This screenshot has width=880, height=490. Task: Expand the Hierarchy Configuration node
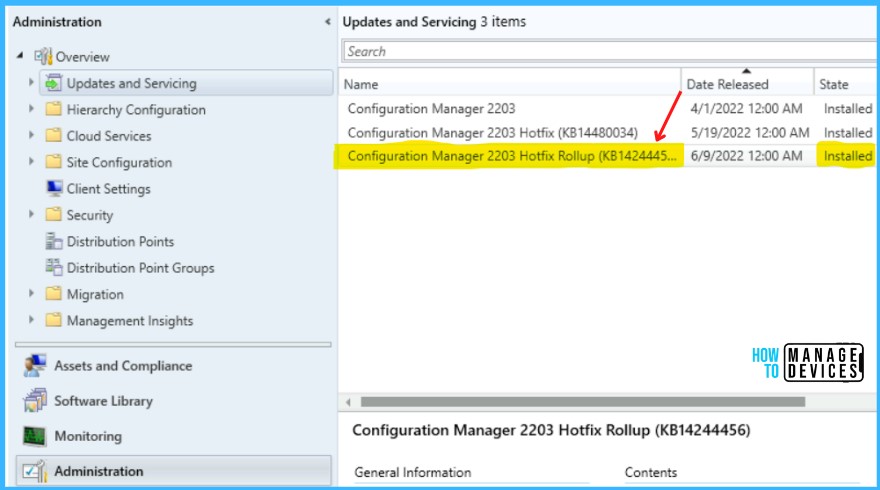tap(31, 109)
